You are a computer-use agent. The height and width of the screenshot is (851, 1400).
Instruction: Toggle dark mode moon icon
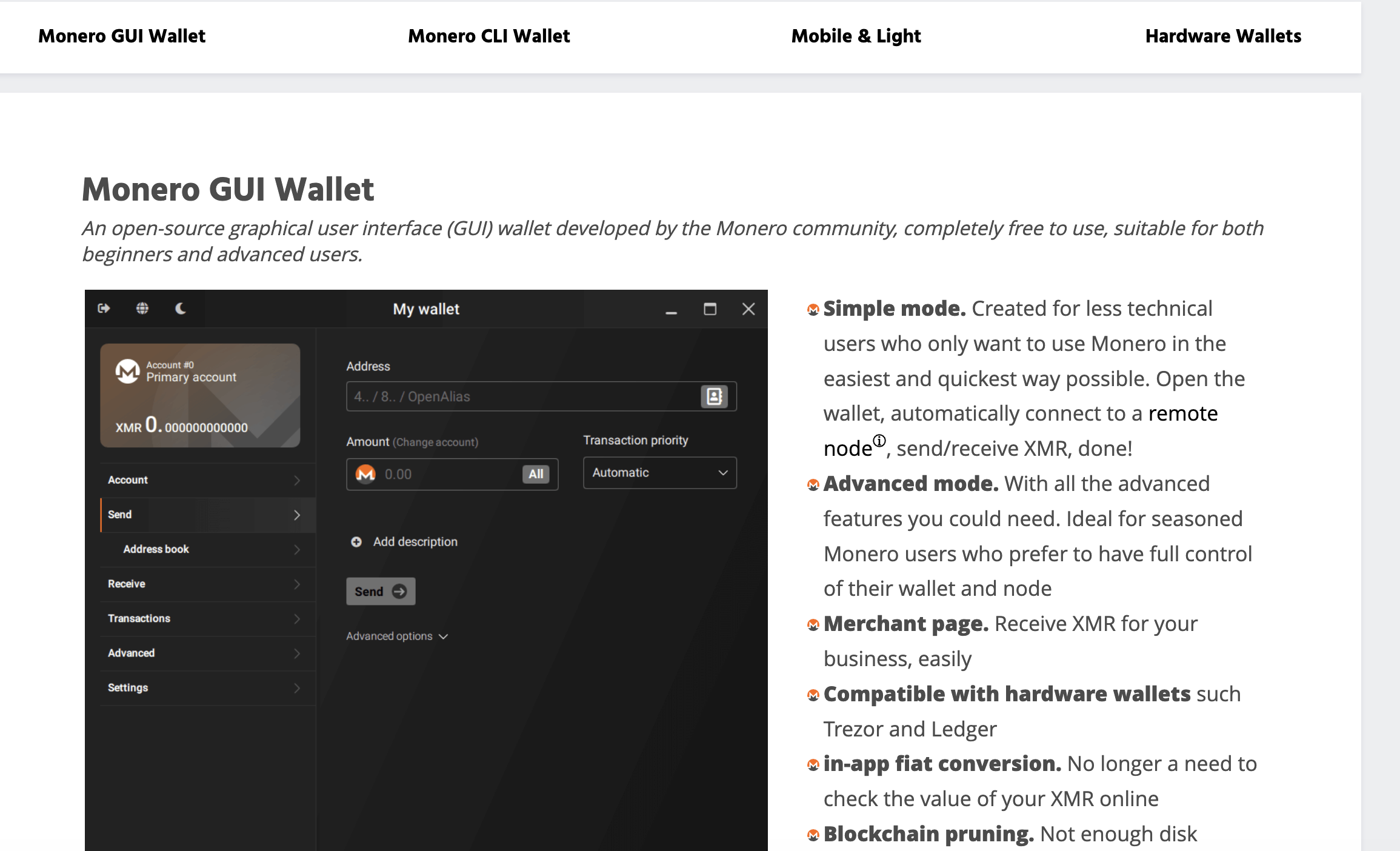coord(181,309)
